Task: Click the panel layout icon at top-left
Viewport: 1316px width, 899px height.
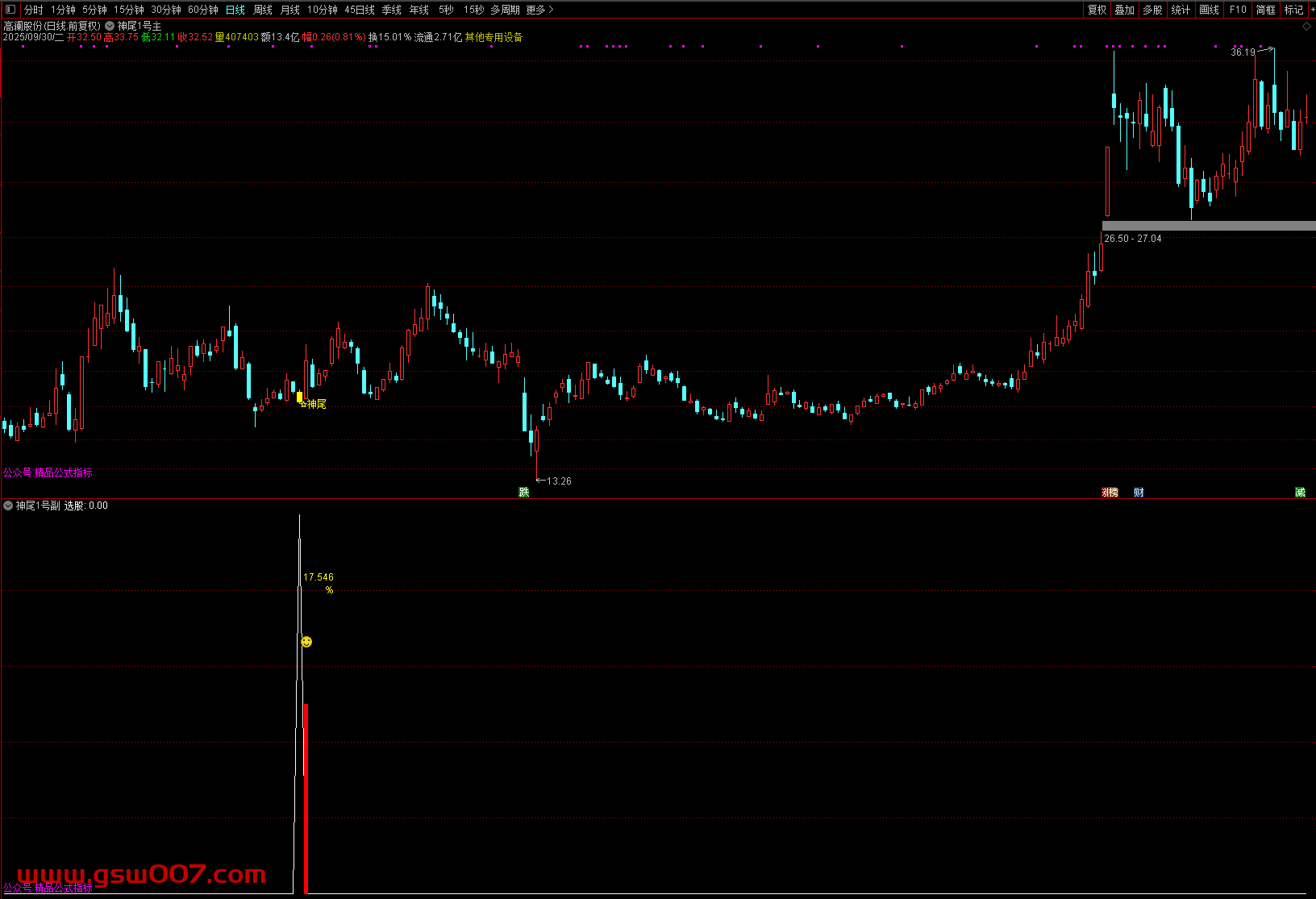Action: [x=10, y=10]
